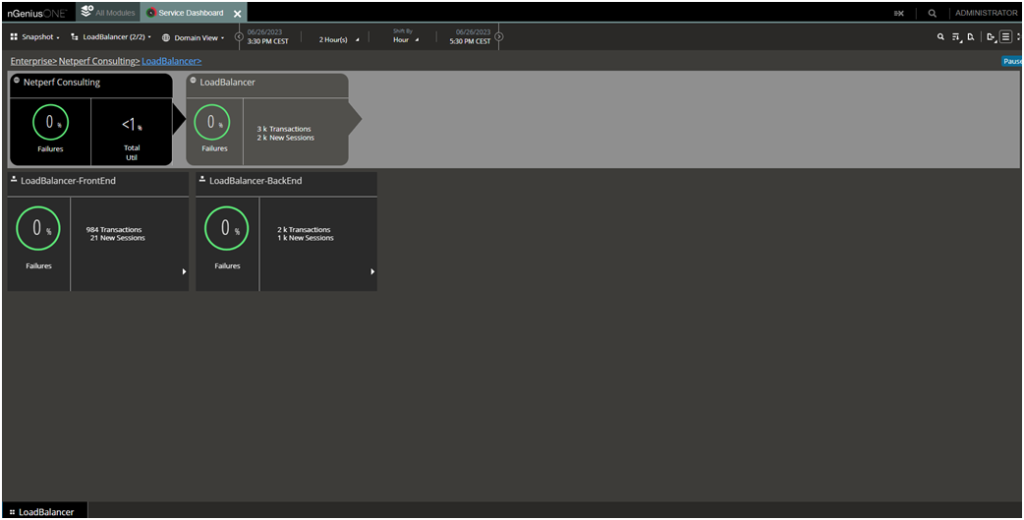The width and height of the screenshot is (1024, 520).
Task: Go to Enterprise breadcrumb
Action: [x=33, y=61]
